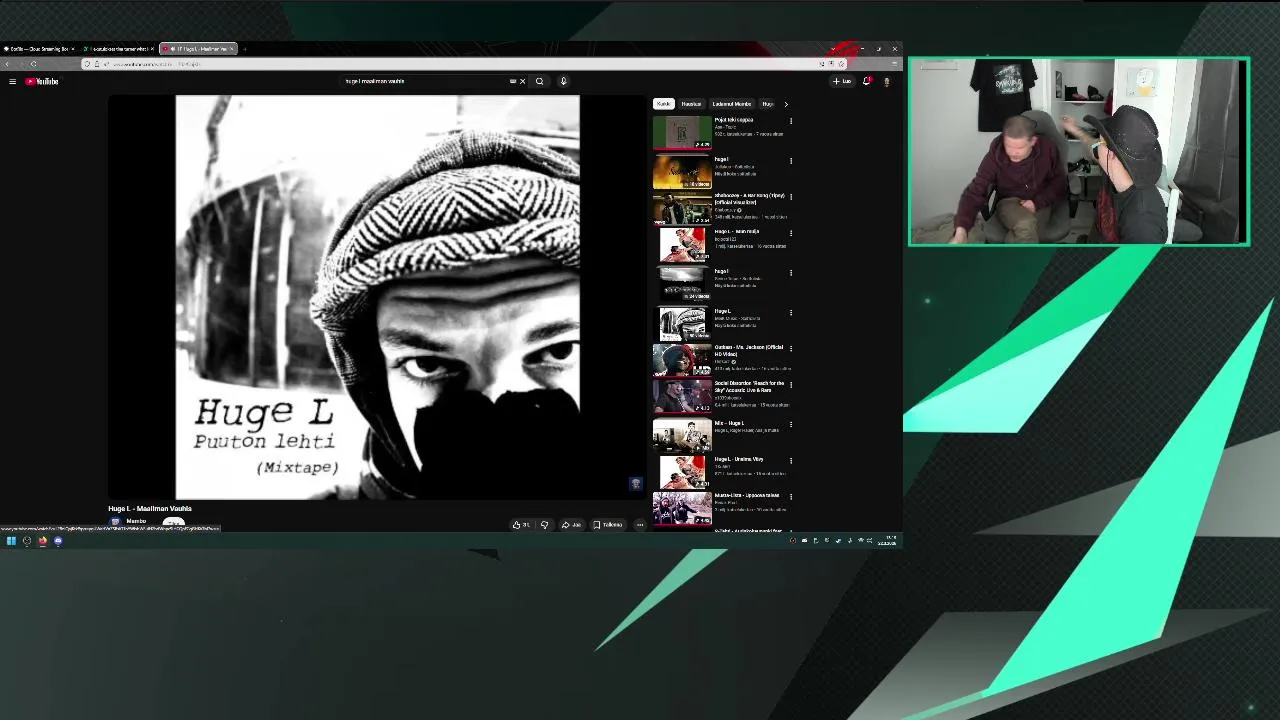The height and width of the screenshot is (720, 1280).
Task: Select the Kaikki filter chip
Action: 663,104
